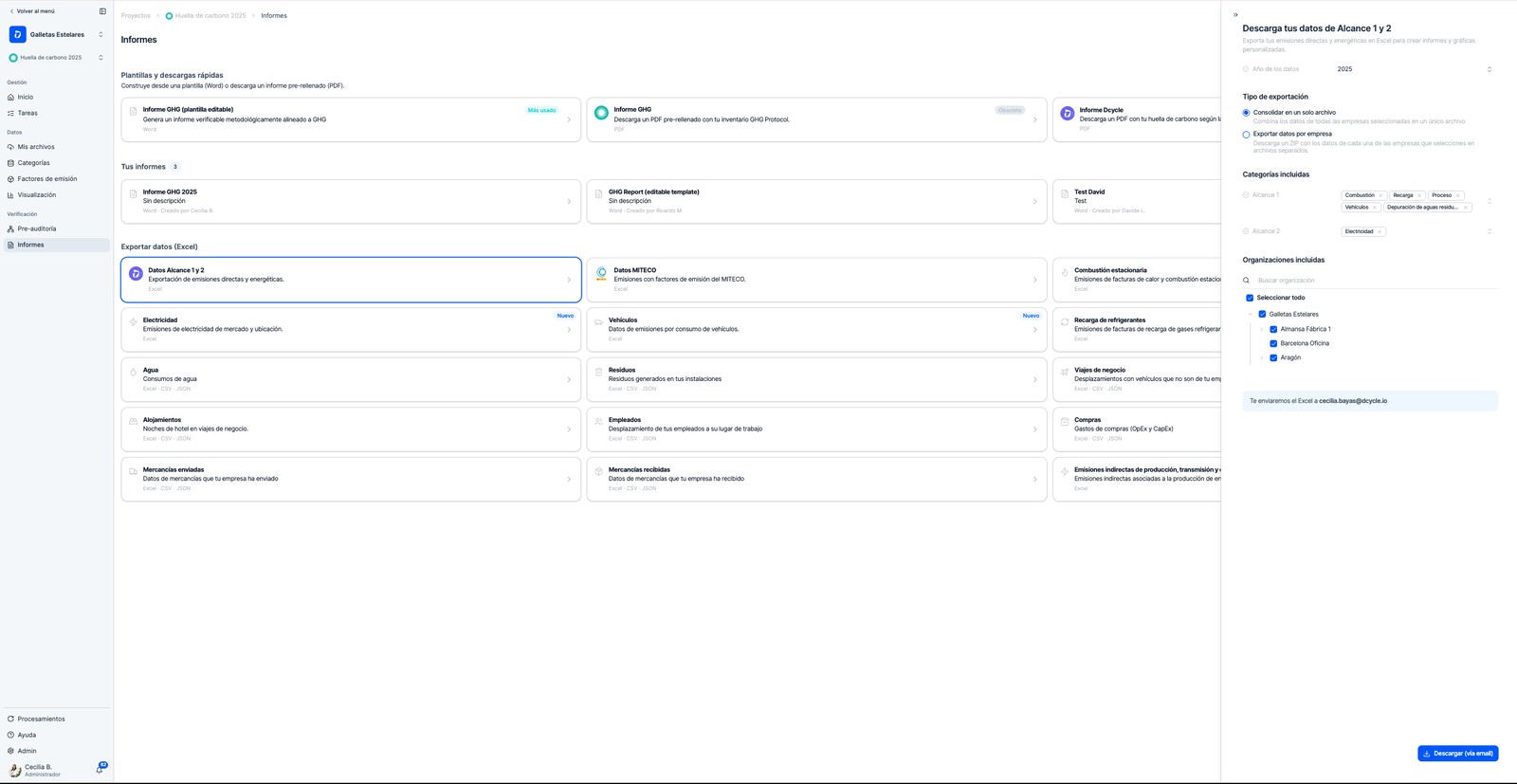Image resolution: width=1517 pixels, height=784 pixels.
Task: Expand the Huella de carbono 2025 project selector
Action: pyautogui.click(x=56, y=58)
